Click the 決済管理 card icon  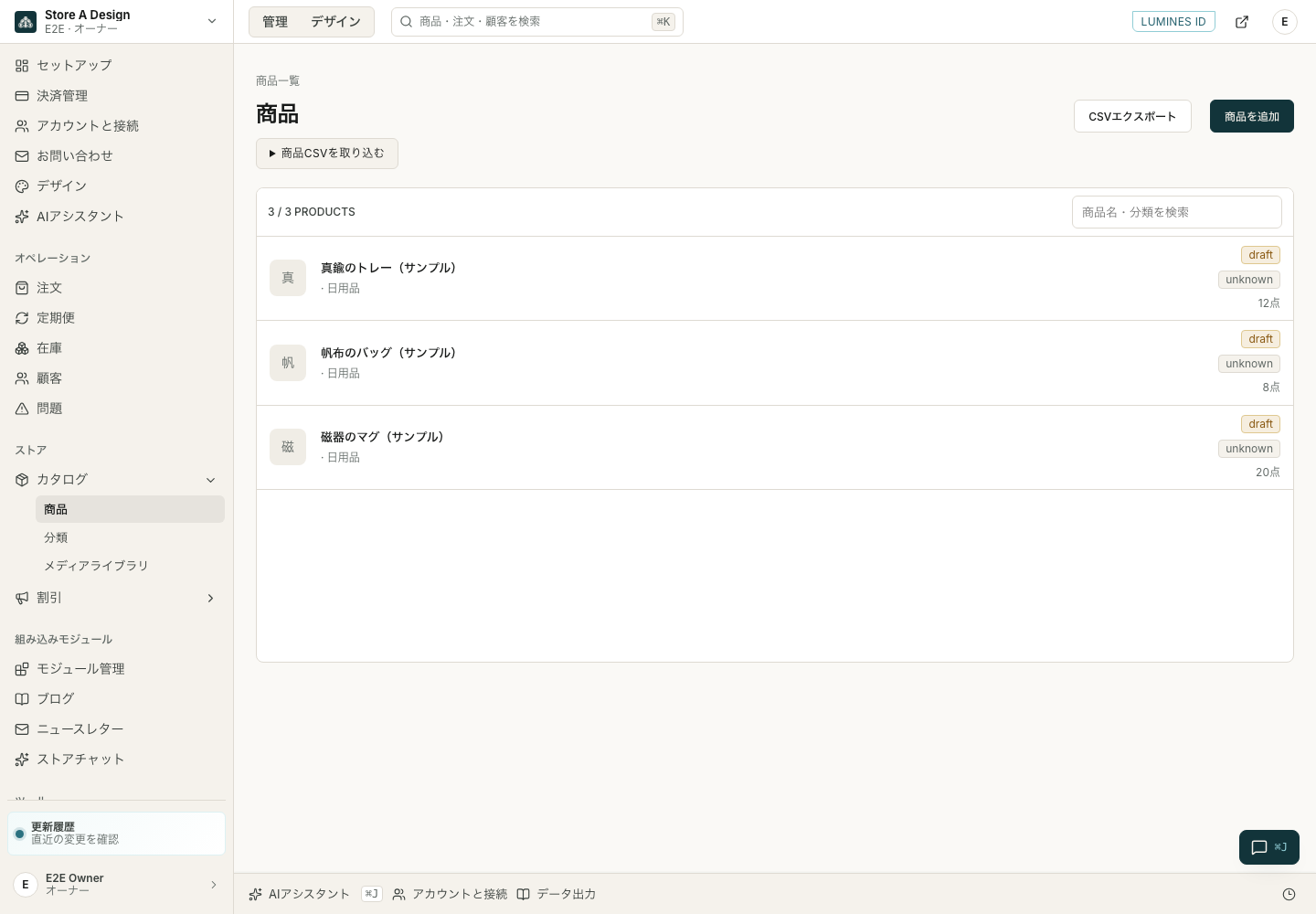(x=22, y=96)
